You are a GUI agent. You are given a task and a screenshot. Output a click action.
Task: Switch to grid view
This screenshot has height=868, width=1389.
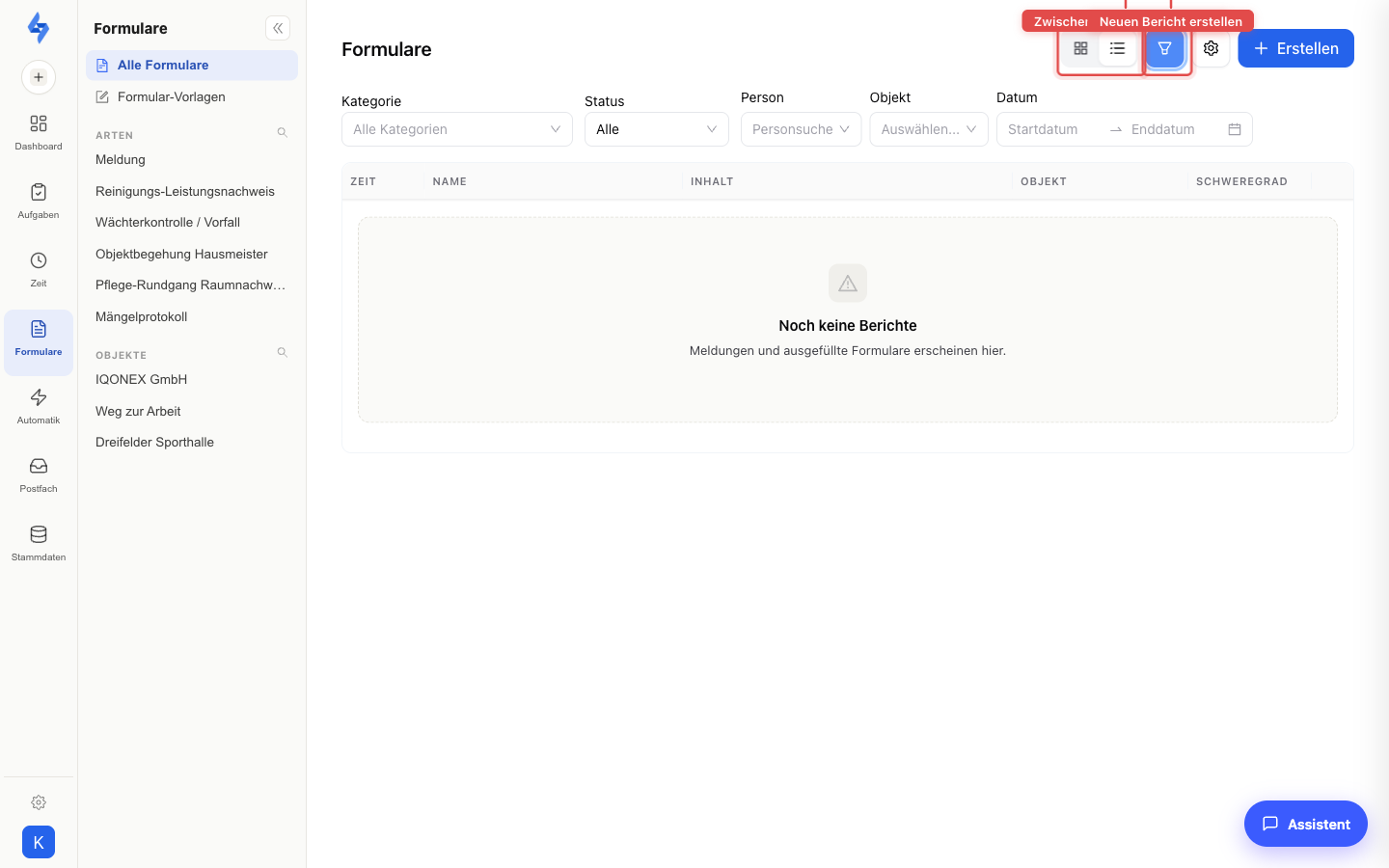1080,48
